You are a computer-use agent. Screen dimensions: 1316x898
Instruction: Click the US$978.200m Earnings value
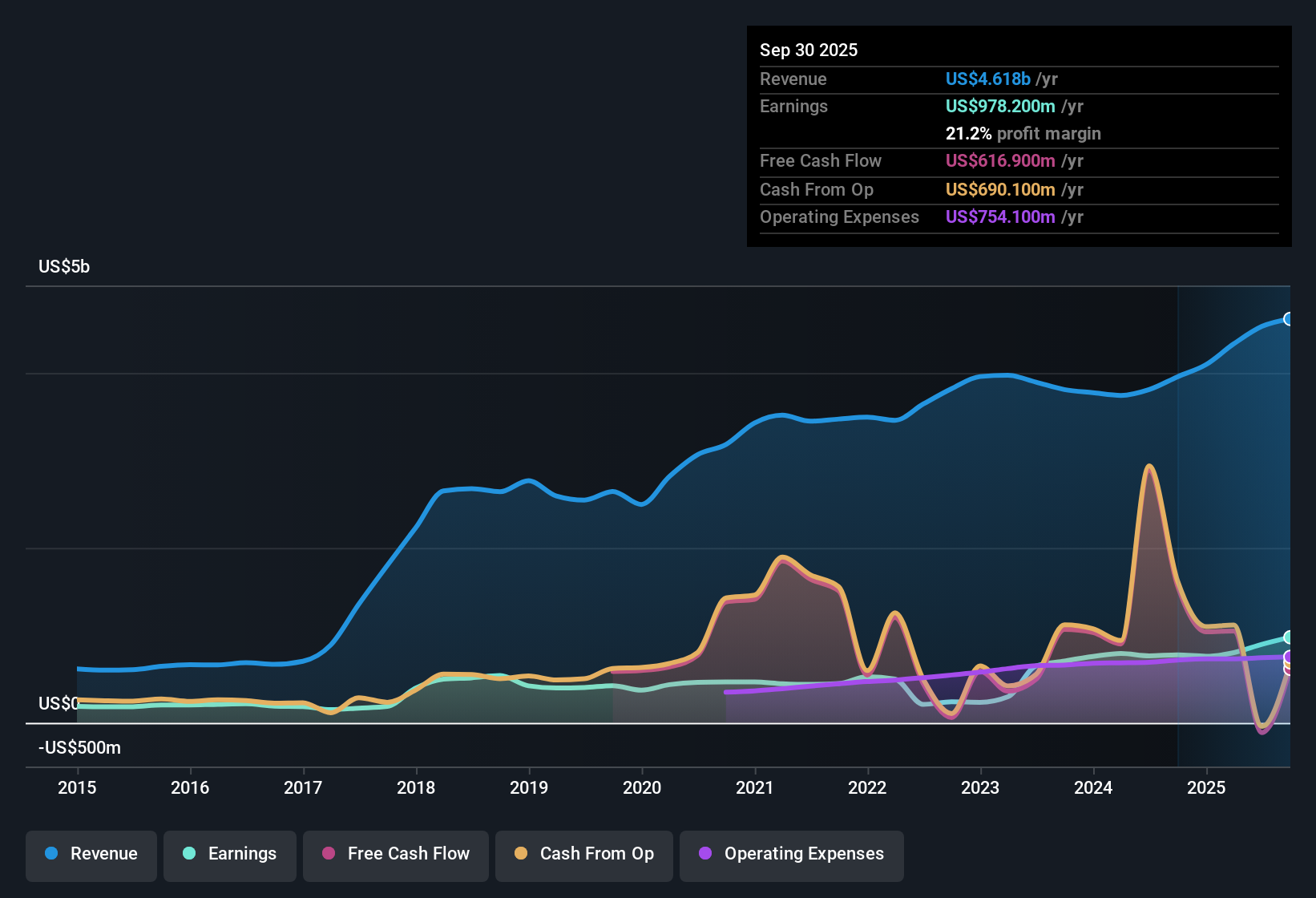point(1000,106)
